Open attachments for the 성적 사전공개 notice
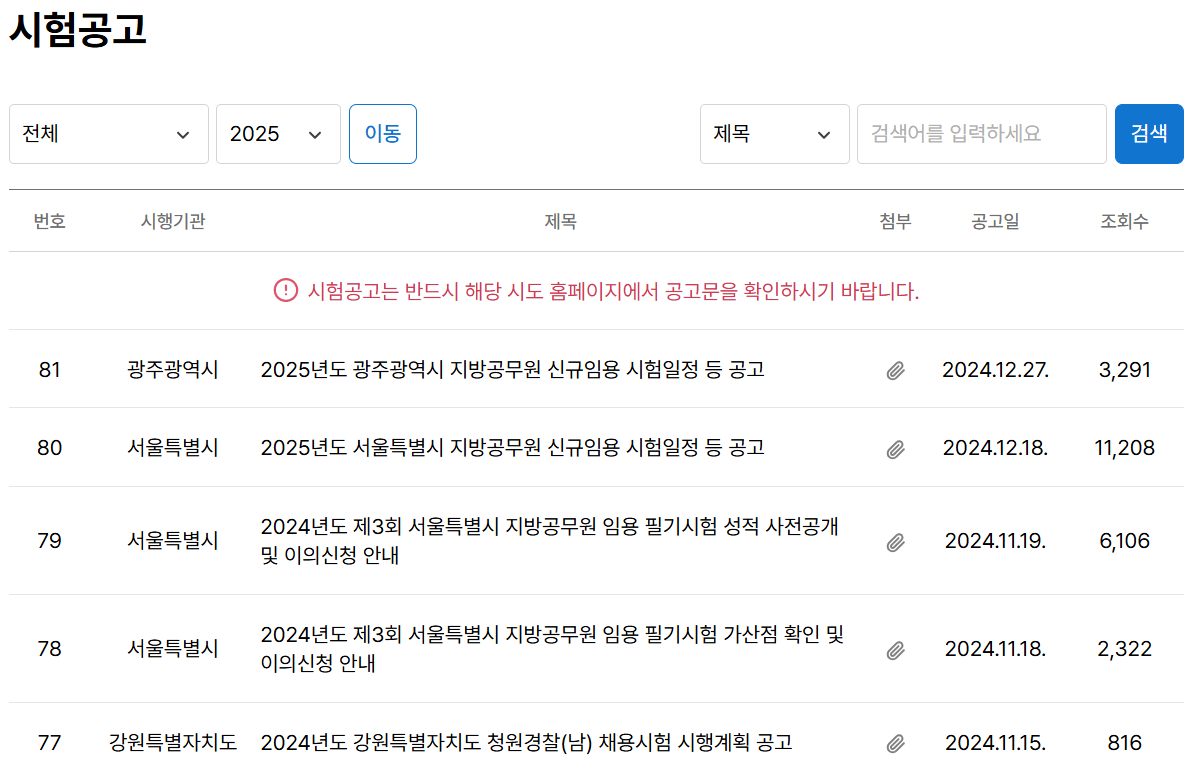1188x776 pixels. tap(895, 540)
